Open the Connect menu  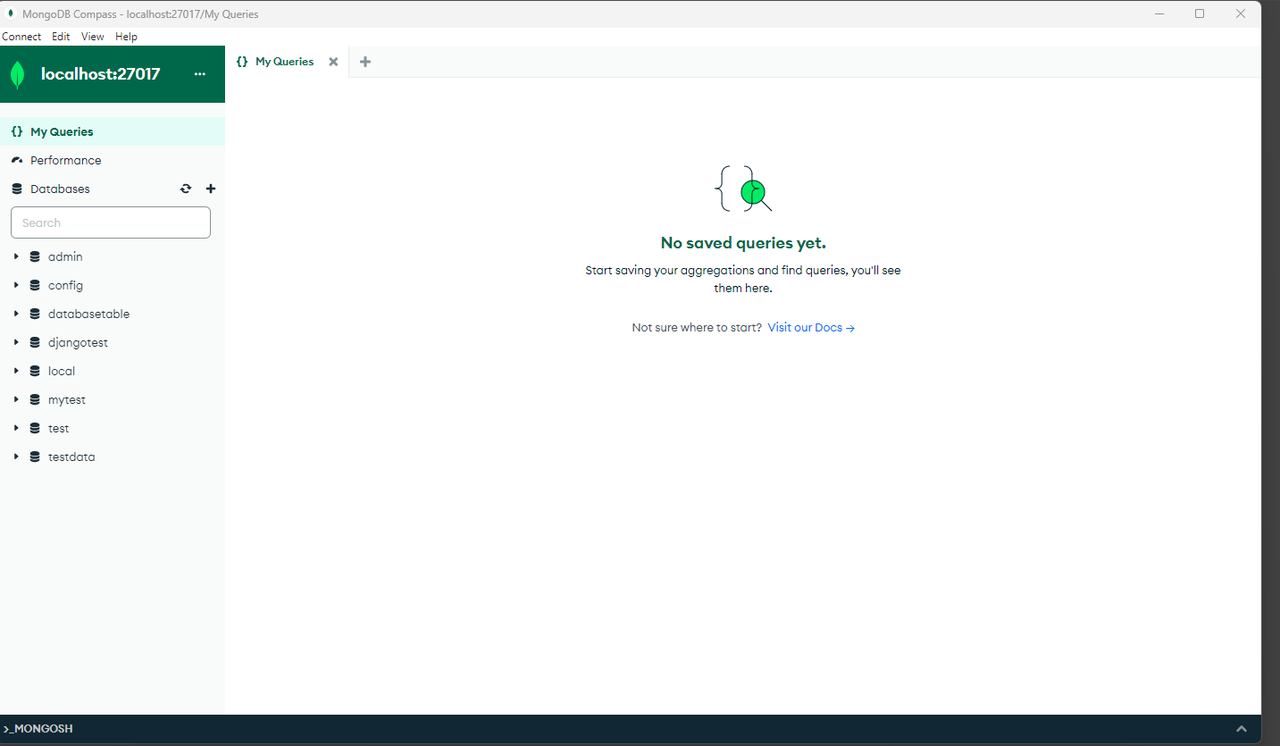22,36
